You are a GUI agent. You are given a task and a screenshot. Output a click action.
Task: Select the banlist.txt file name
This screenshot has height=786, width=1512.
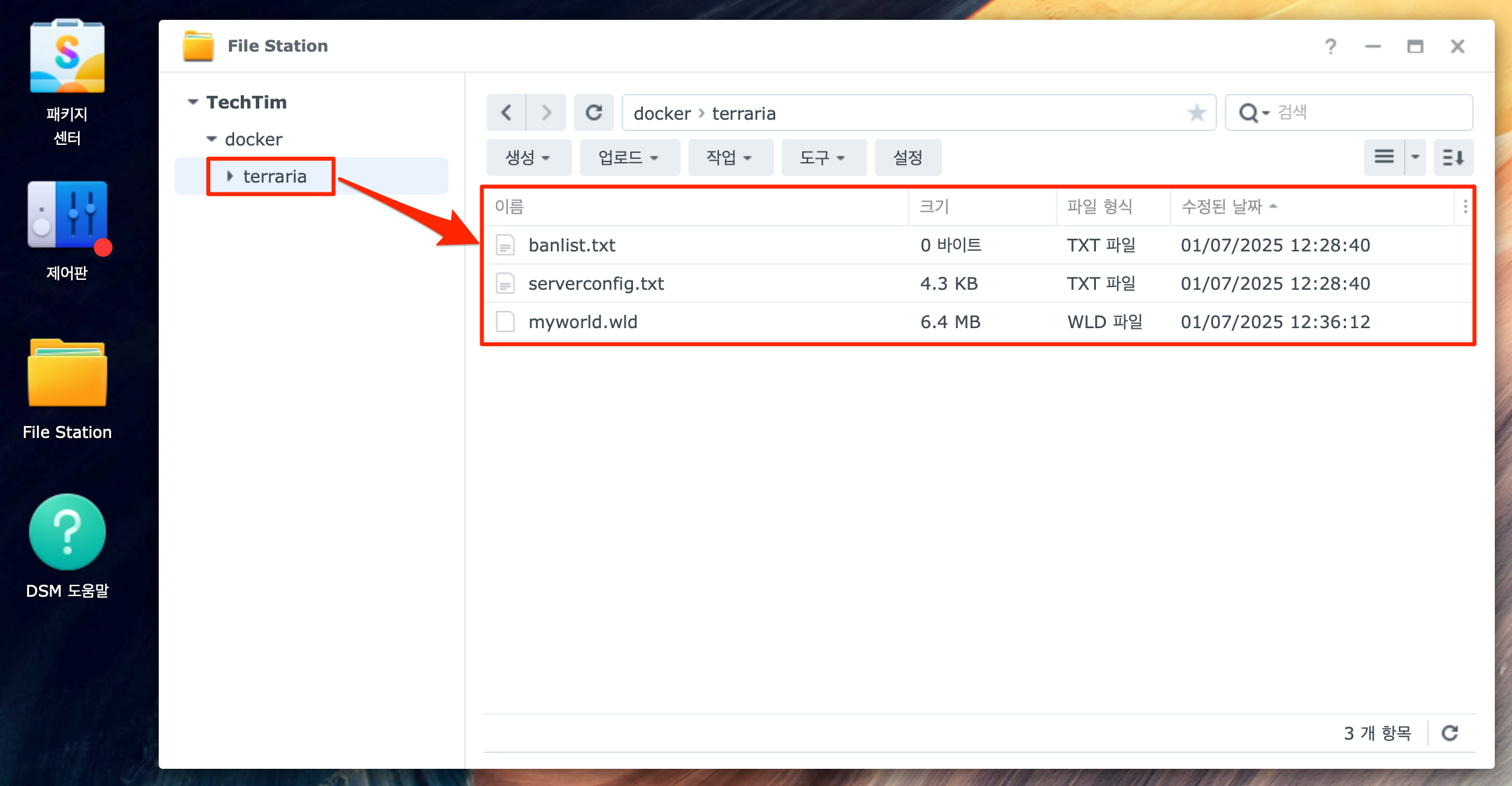tap(572, 245)
